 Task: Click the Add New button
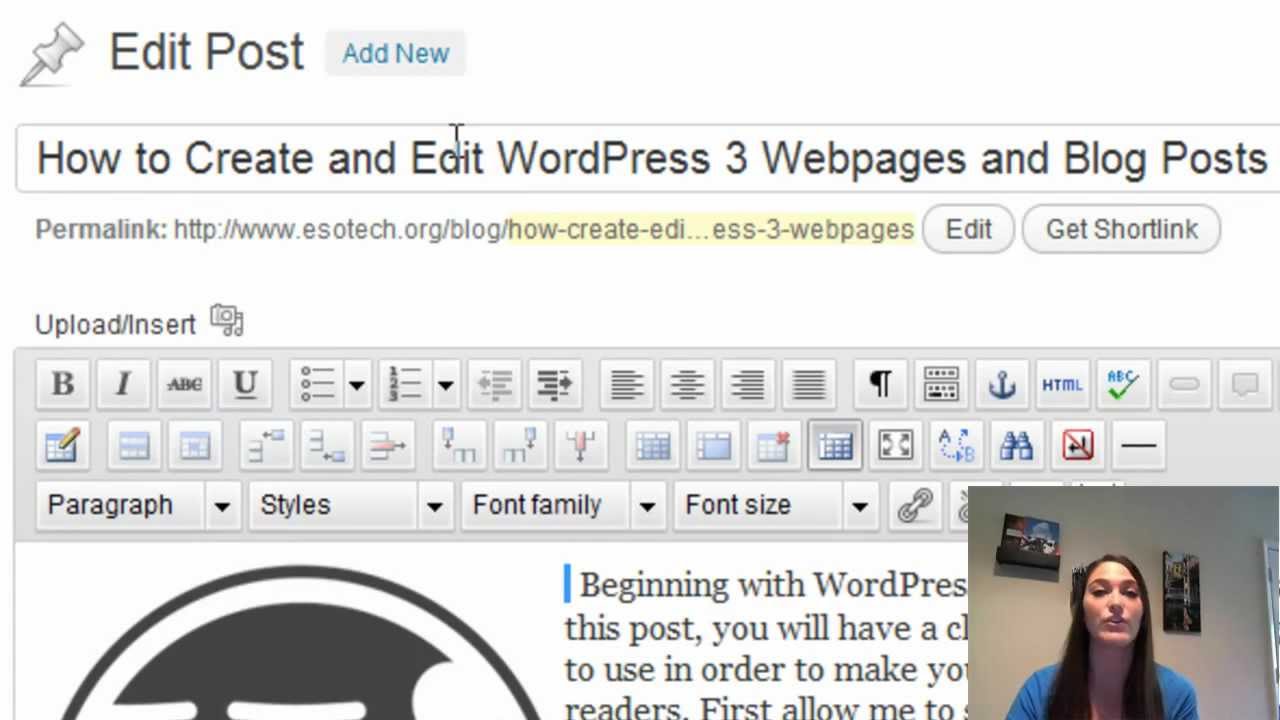tap(396, 53)
